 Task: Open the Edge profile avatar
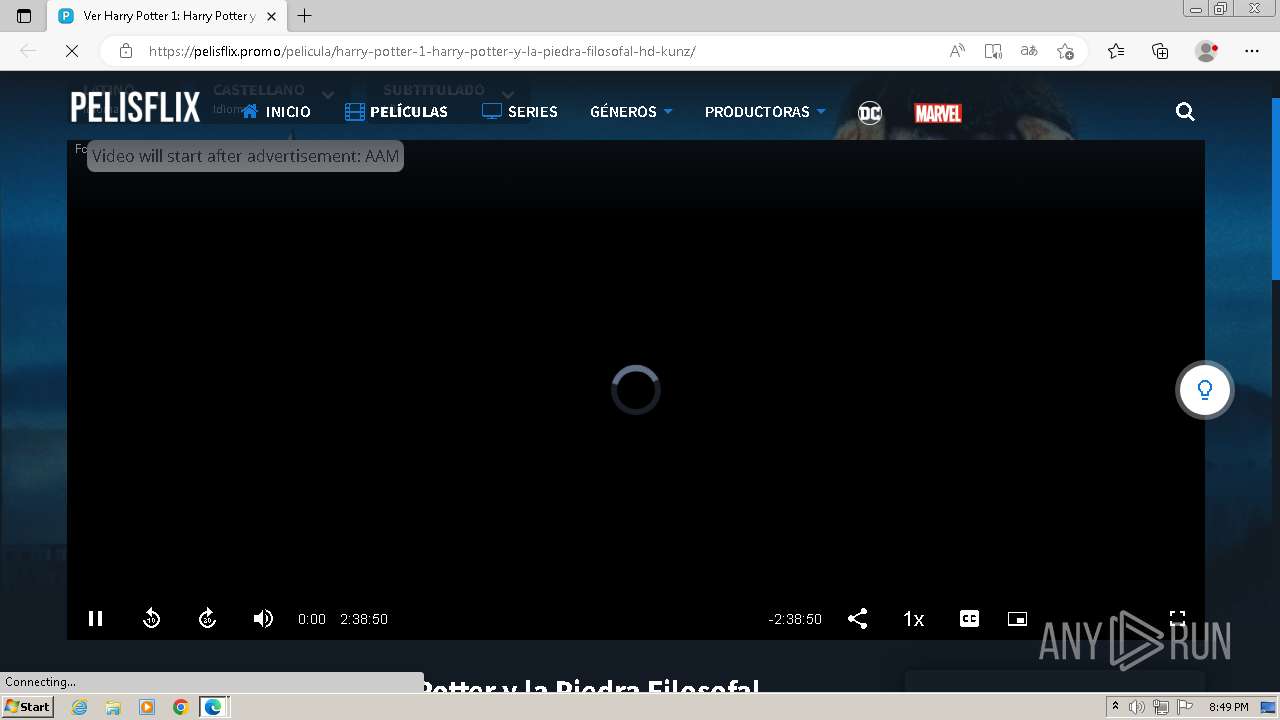(x=1207, y=51)
